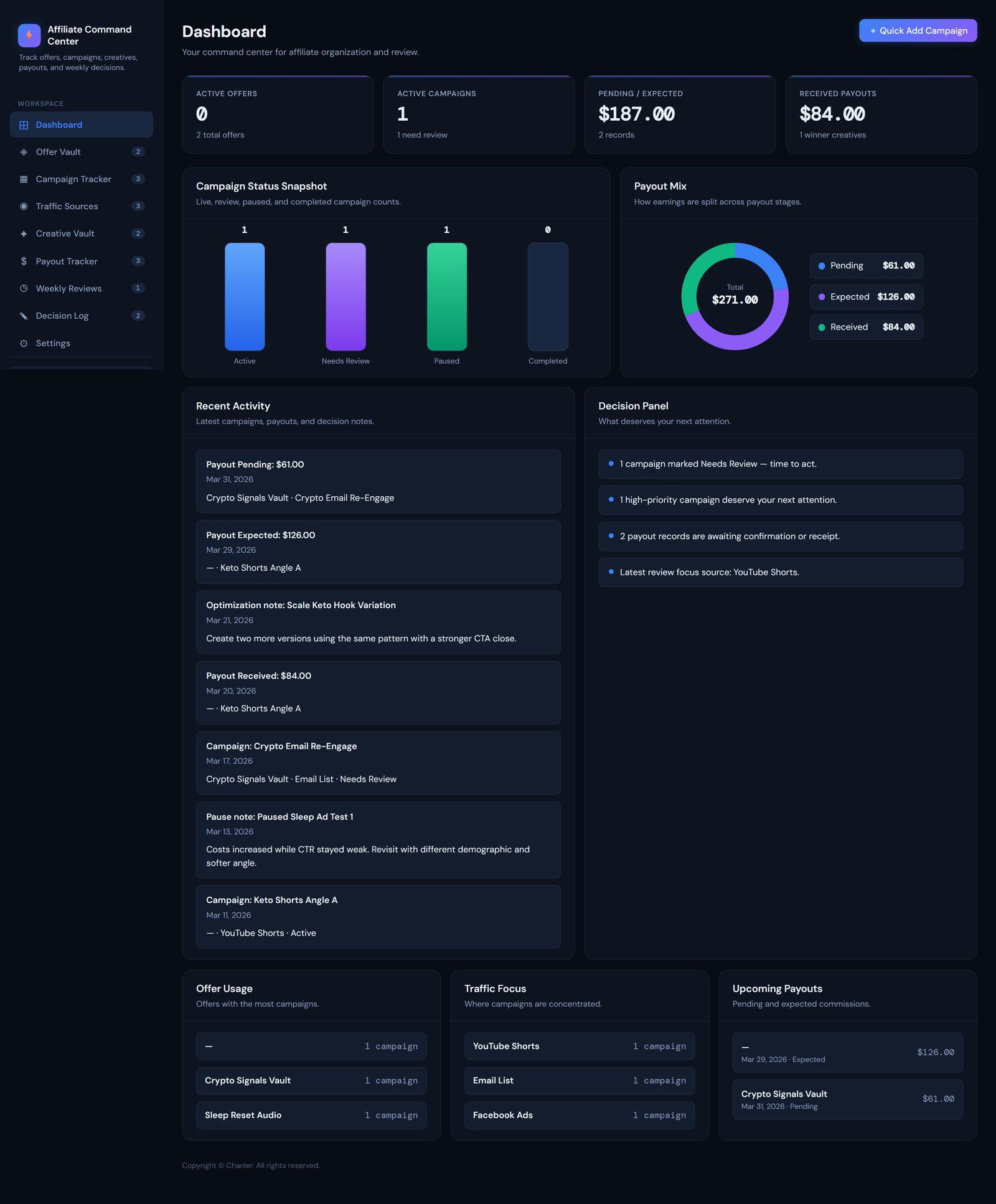Select Facebook Ads traffic row

(580, 1116)
